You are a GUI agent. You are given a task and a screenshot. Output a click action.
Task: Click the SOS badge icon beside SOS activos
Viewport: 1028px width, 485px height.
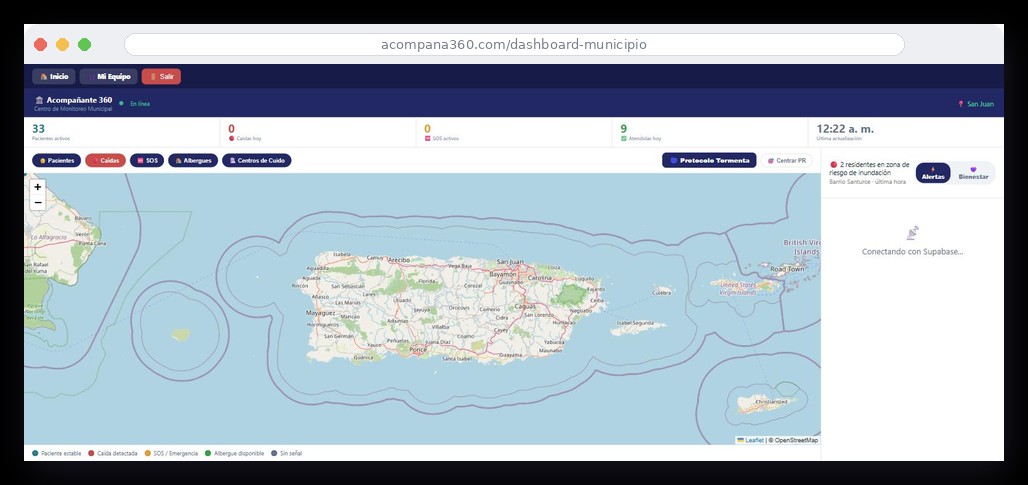click(427, 139)
